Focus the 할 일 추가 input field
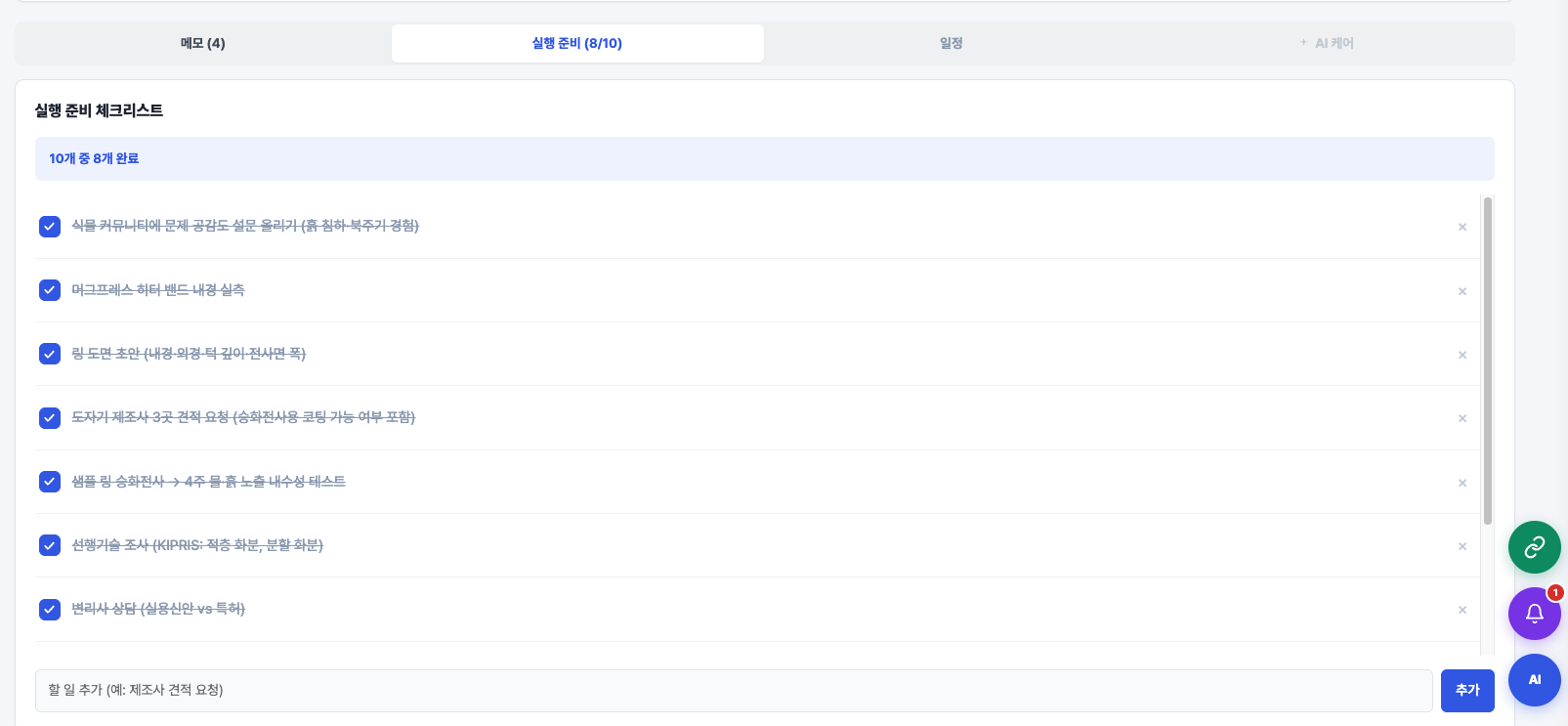Image resolution: width=1568 pixels, height=726 pixels. coord(734,691)
